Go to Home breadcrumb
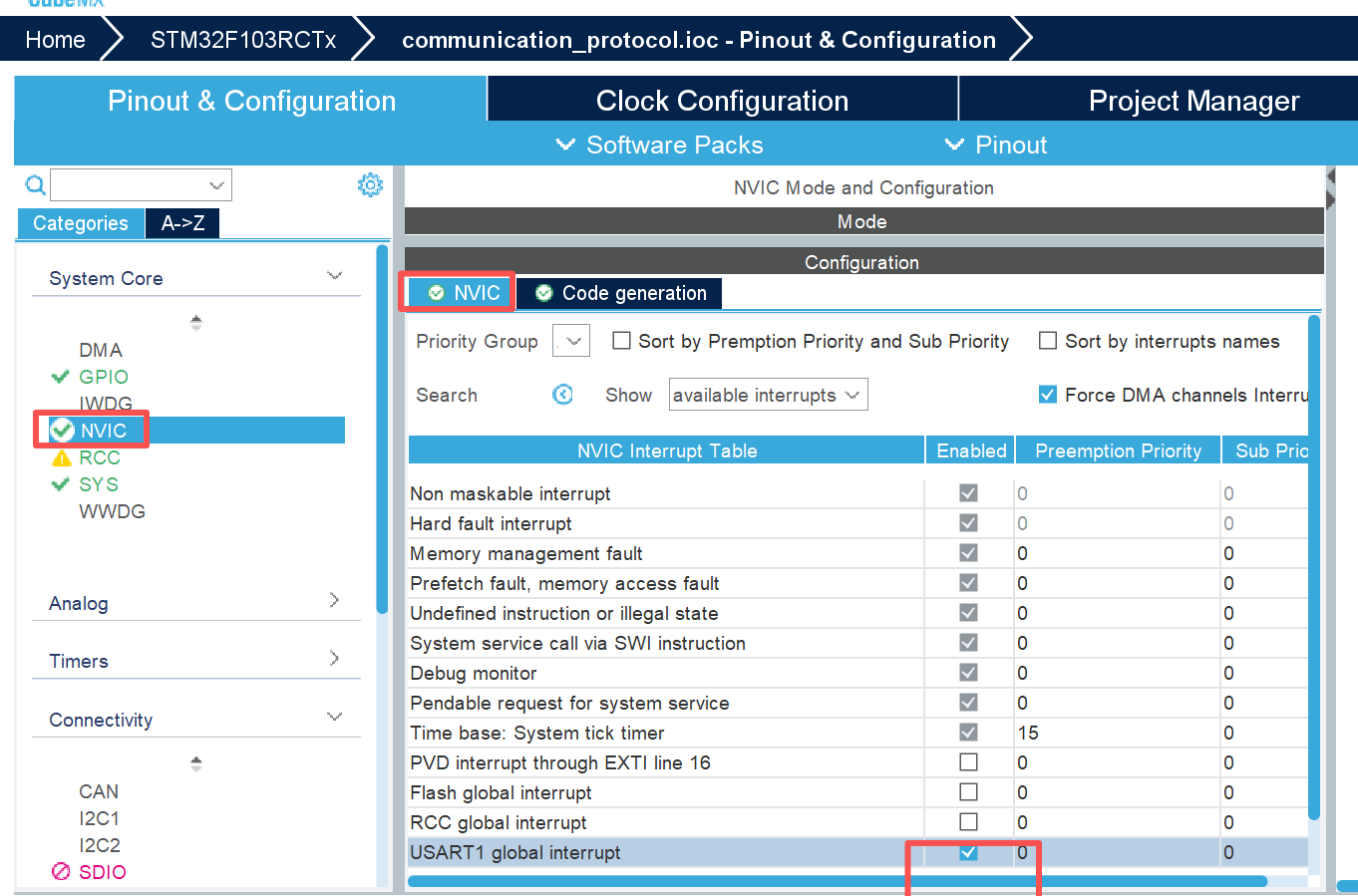This screenshot has height=896, width=1358. (55, 40)
